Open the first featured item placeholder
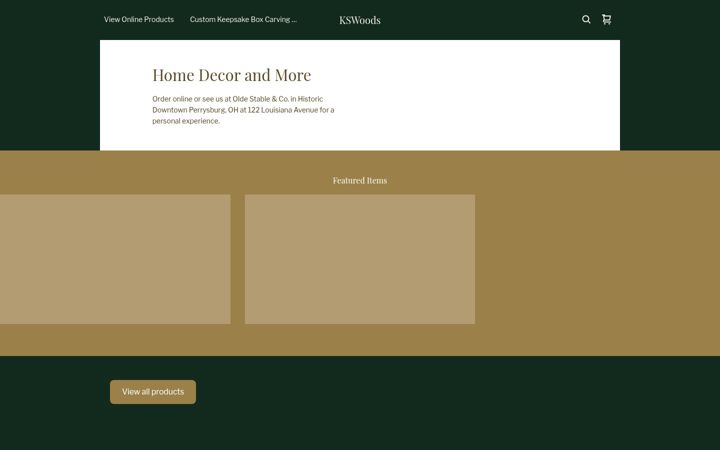Viewport: 720px width, 450px height. (115, 259)
